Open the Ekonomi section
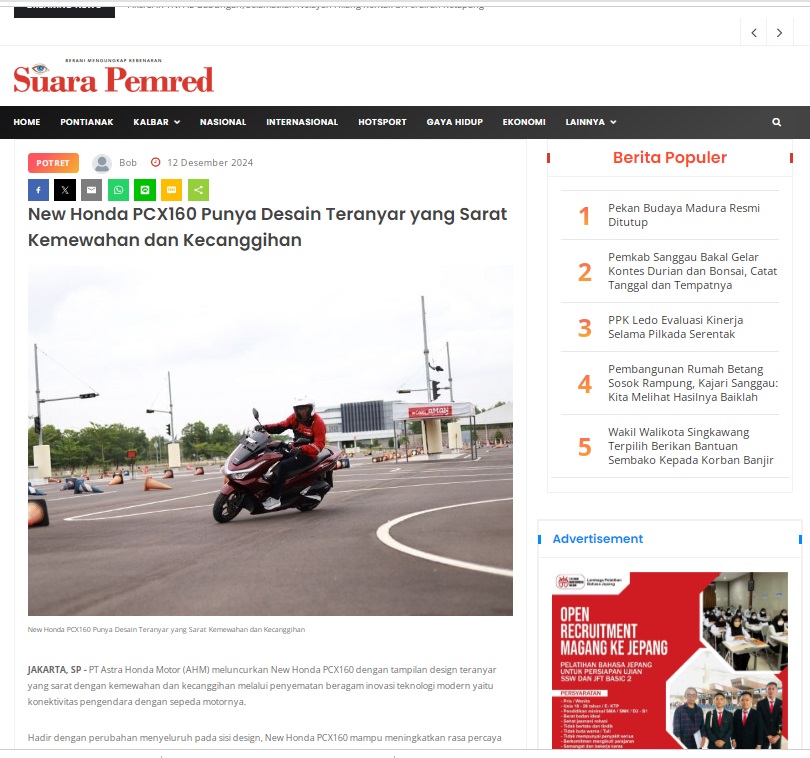The image size is (810, 758). tap(524, 122)
